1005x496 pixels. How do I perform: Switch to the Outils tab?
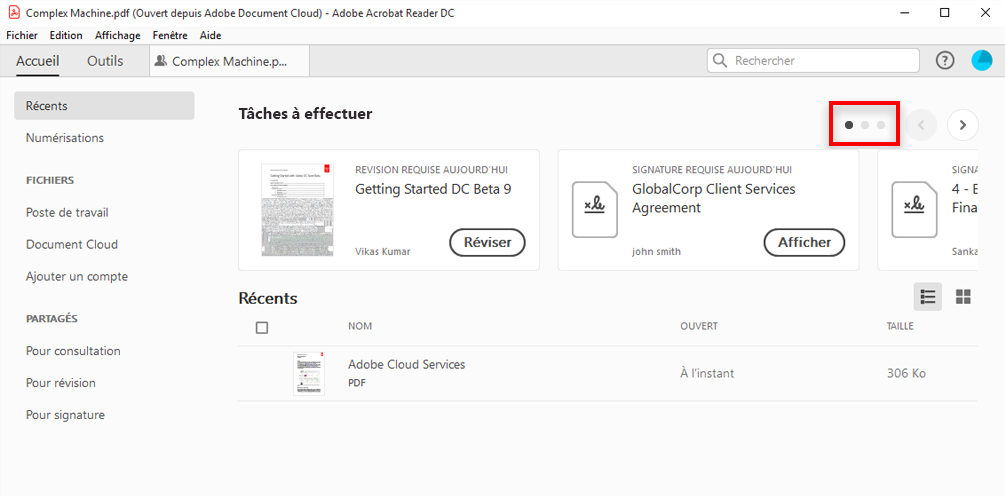[105, 61]
